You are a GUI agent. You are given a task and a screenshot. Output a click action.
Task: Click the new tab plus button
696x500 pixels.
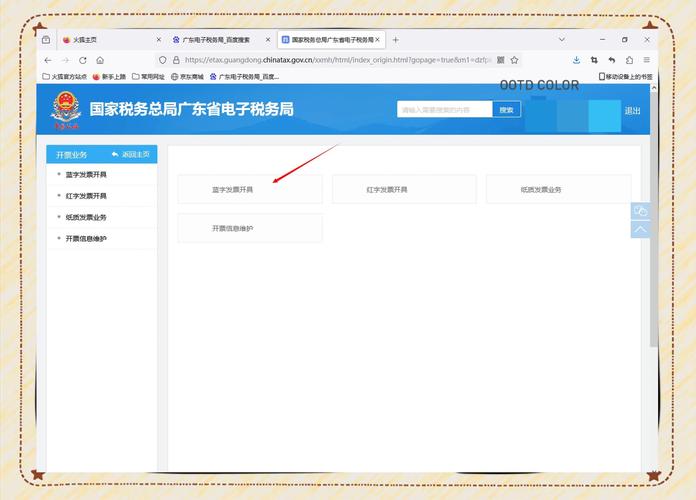(395, 40)
